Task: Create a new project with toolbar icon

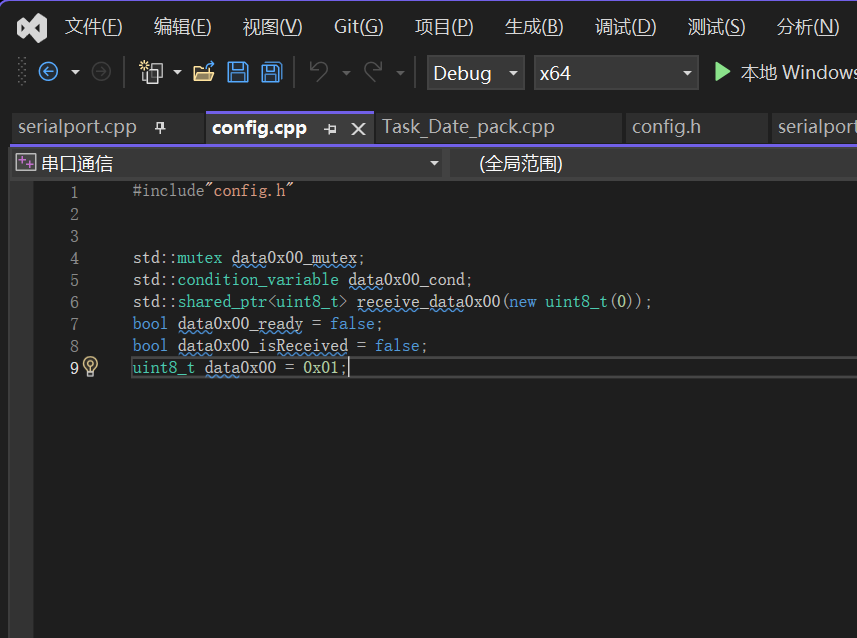Action: tap(150, 72)
